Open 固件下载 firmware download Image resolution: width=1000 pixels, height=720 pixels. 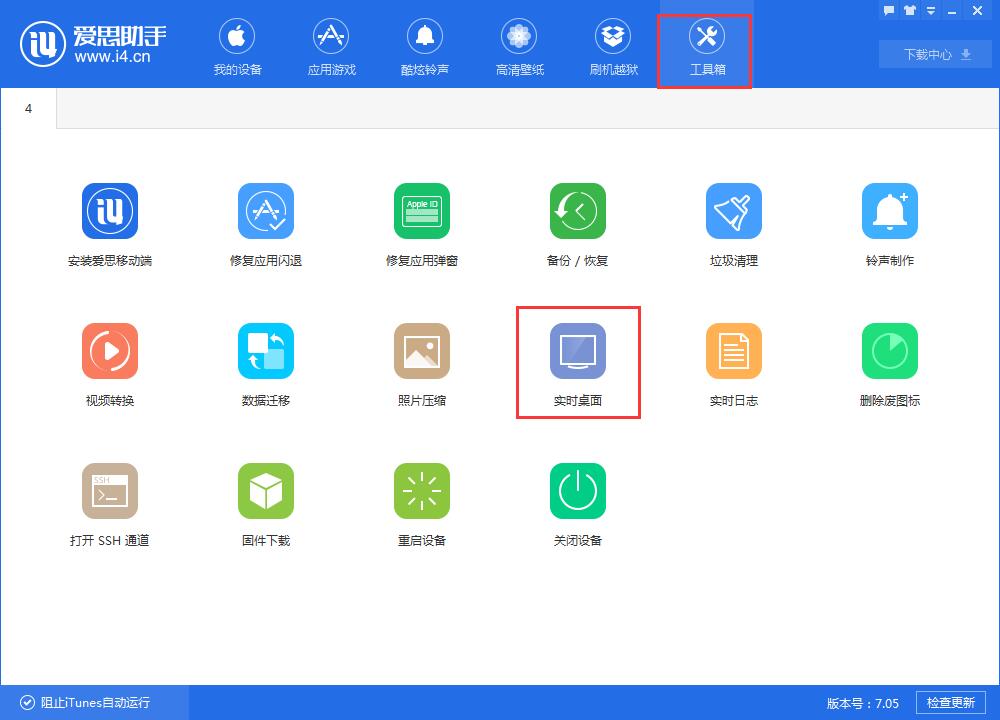(266, 502)
